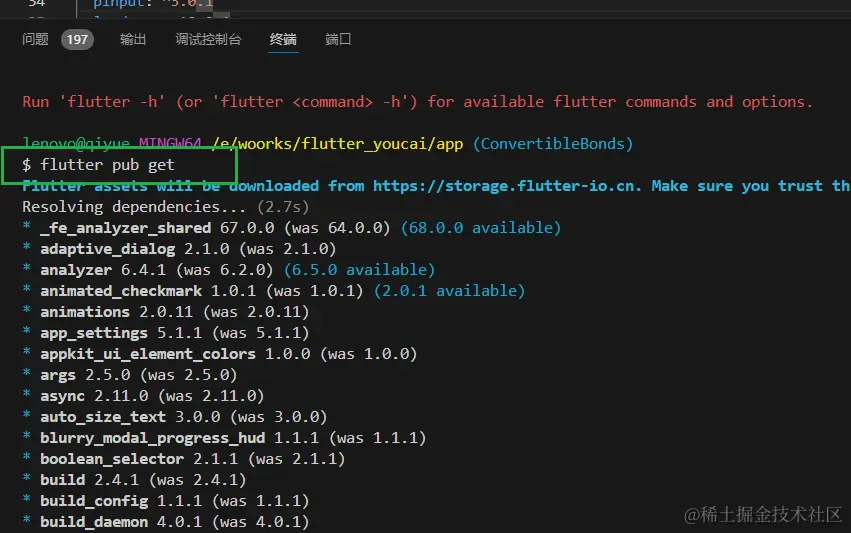
Task: Click the animated_checkmark package name
Action: (x=121, y=291)
